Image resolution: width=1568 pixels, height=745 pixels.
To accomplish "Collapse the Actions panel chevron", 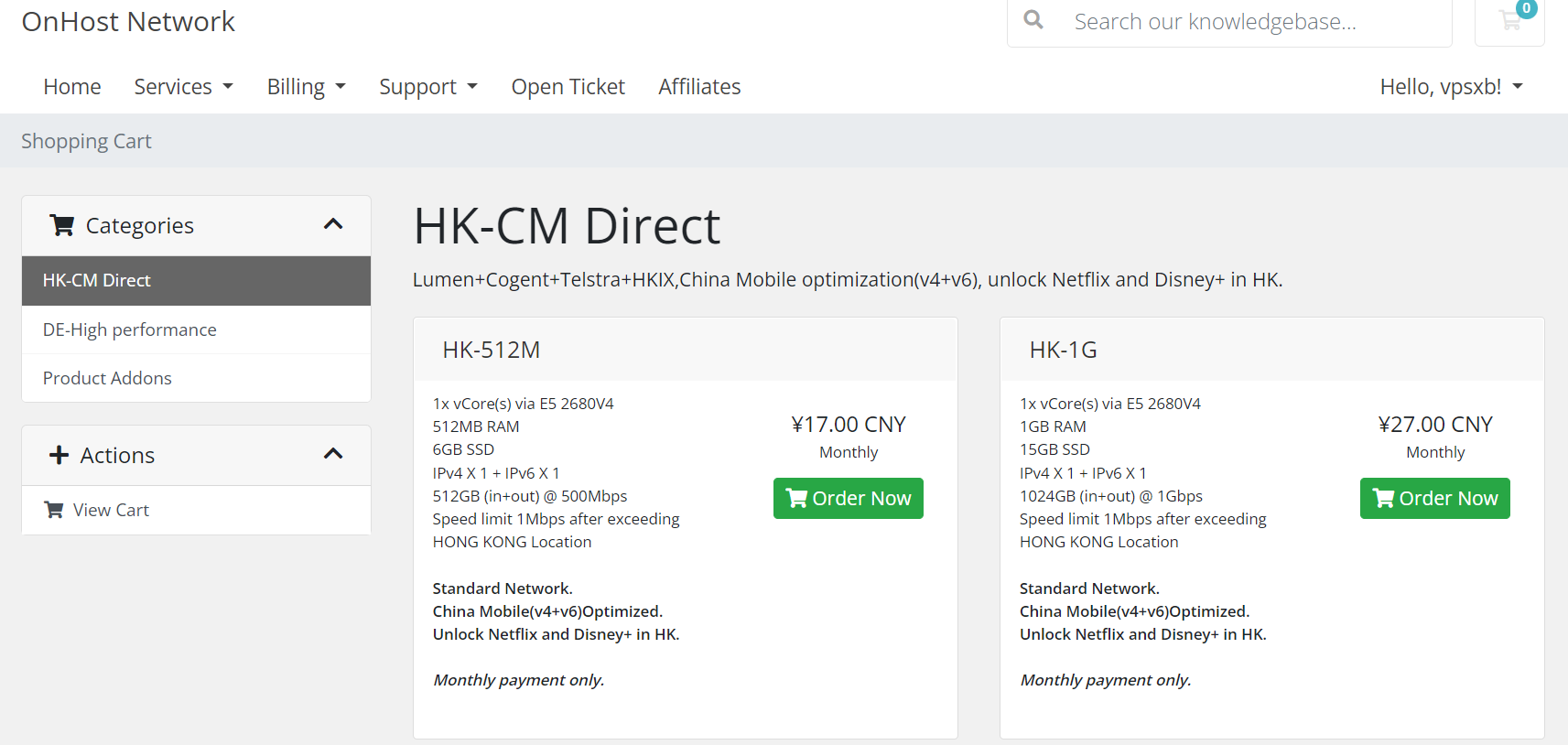I will [333, 454].
